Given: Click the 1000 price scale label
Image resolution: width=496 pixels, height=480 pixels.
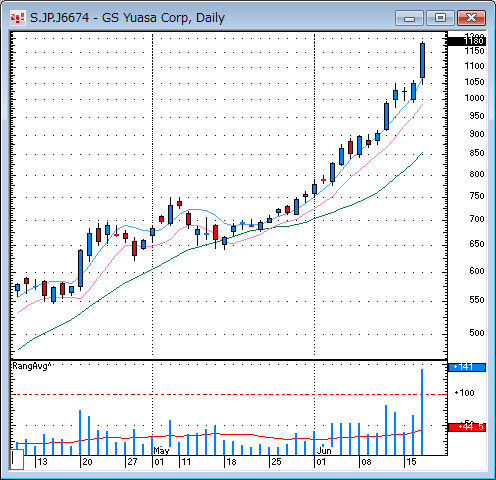Looking at the screenshot, I should [x=474, y=98].
